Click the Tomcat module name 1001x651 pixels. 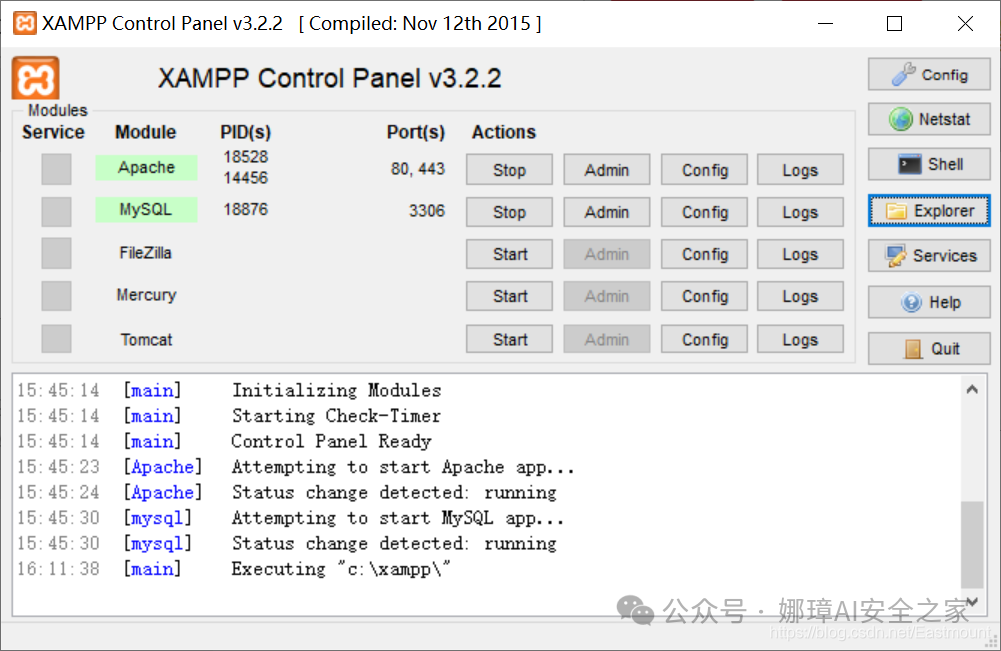click(x=146, y=340)
